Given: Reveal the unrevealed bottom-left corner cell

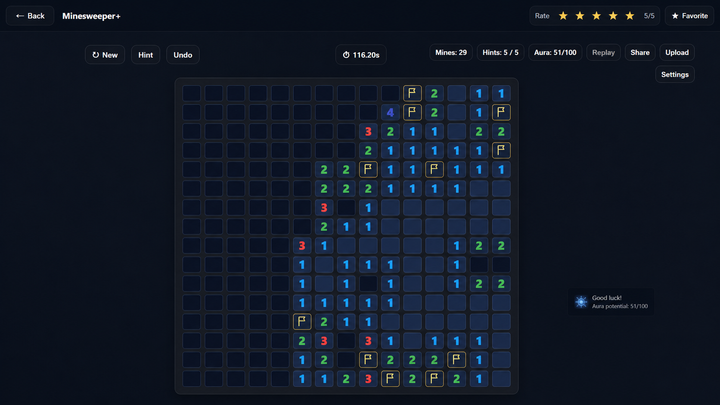Looking at the screenshot, I should (191, 379).
